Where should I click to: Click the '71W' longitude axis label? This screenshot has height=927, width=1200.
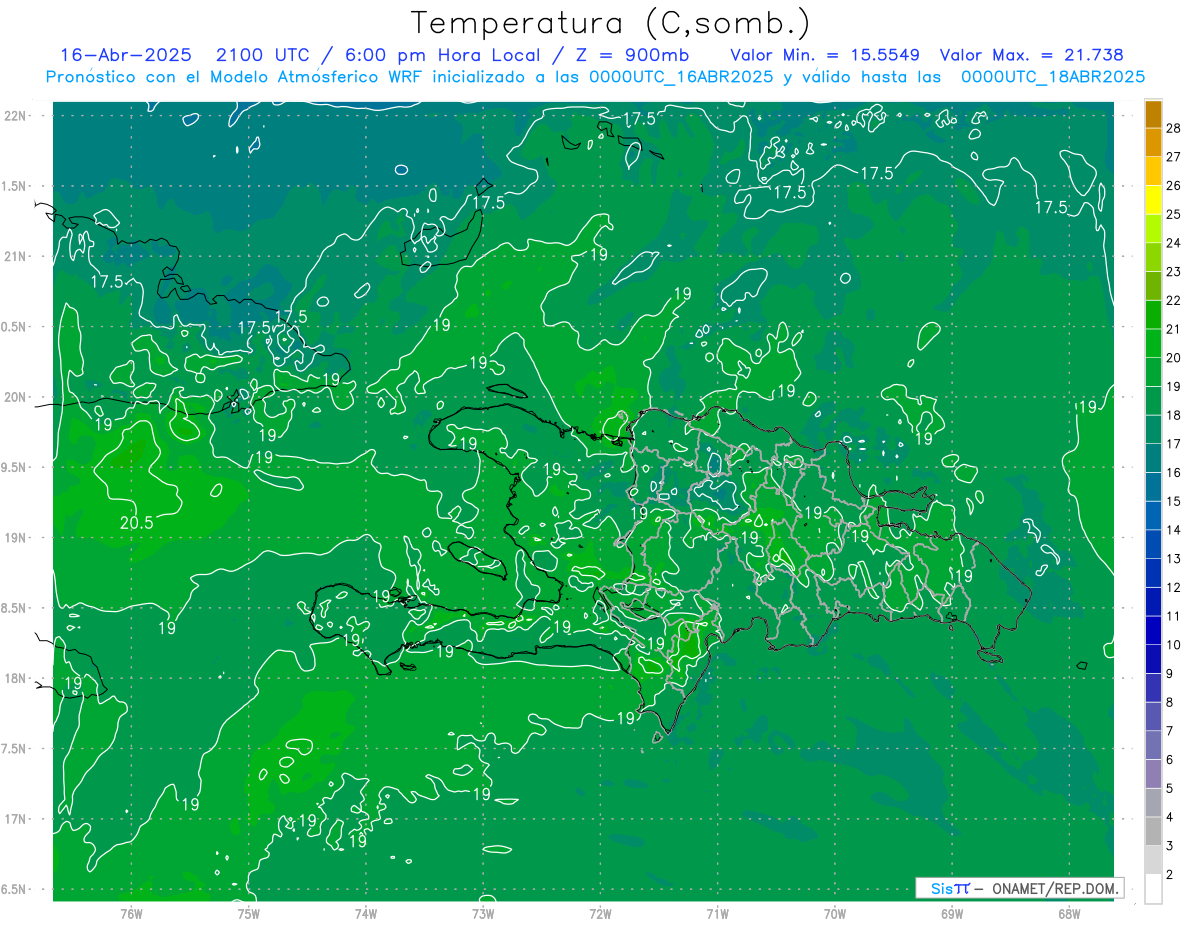coord(717,913)
